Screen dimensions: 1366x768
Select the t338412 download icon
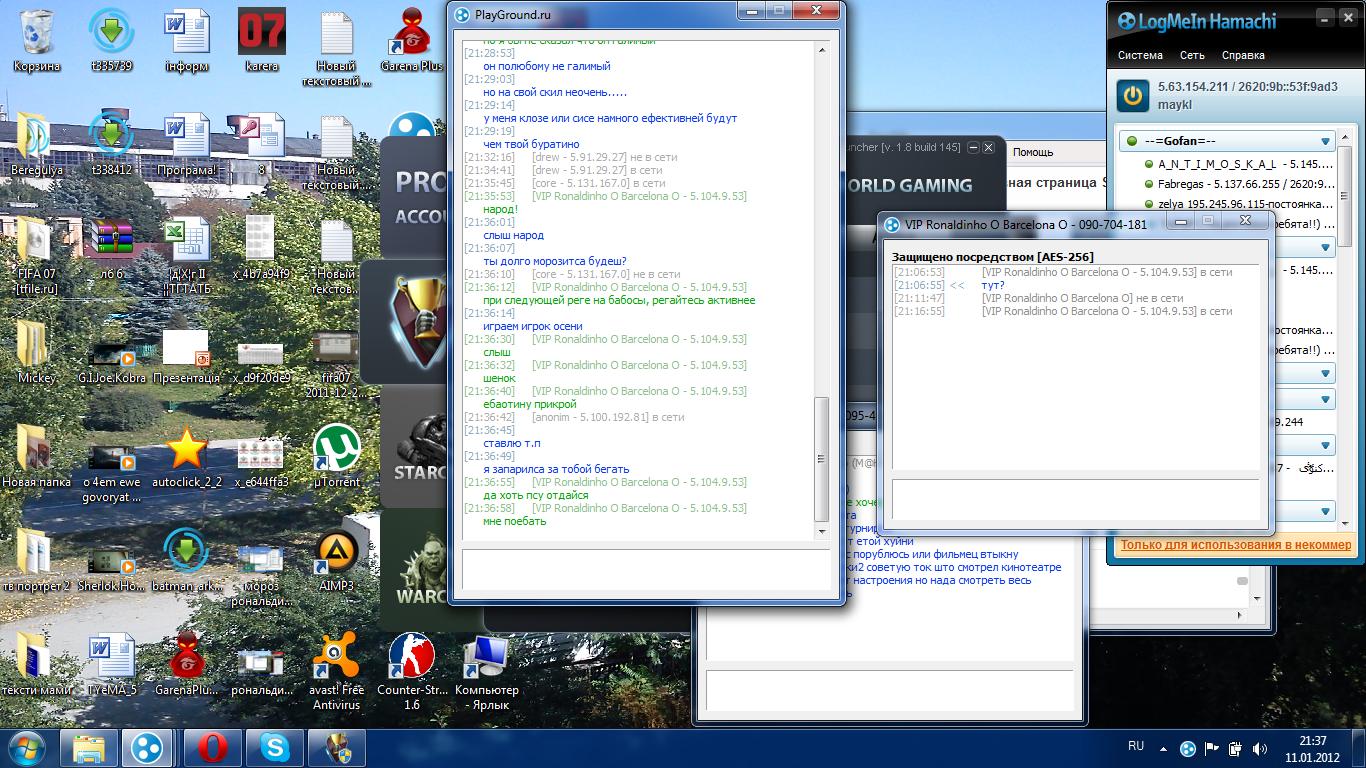point(111,145)
